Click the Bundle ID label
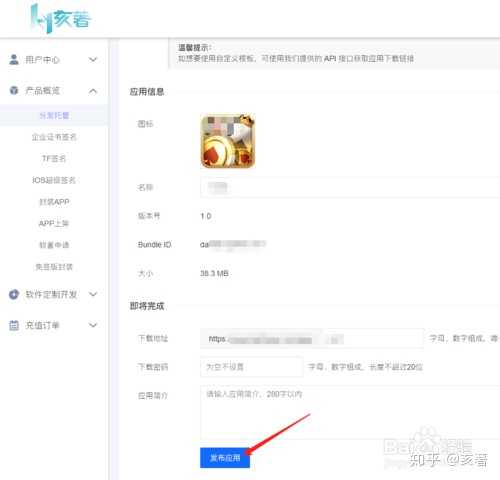 [x=154, y=245]
